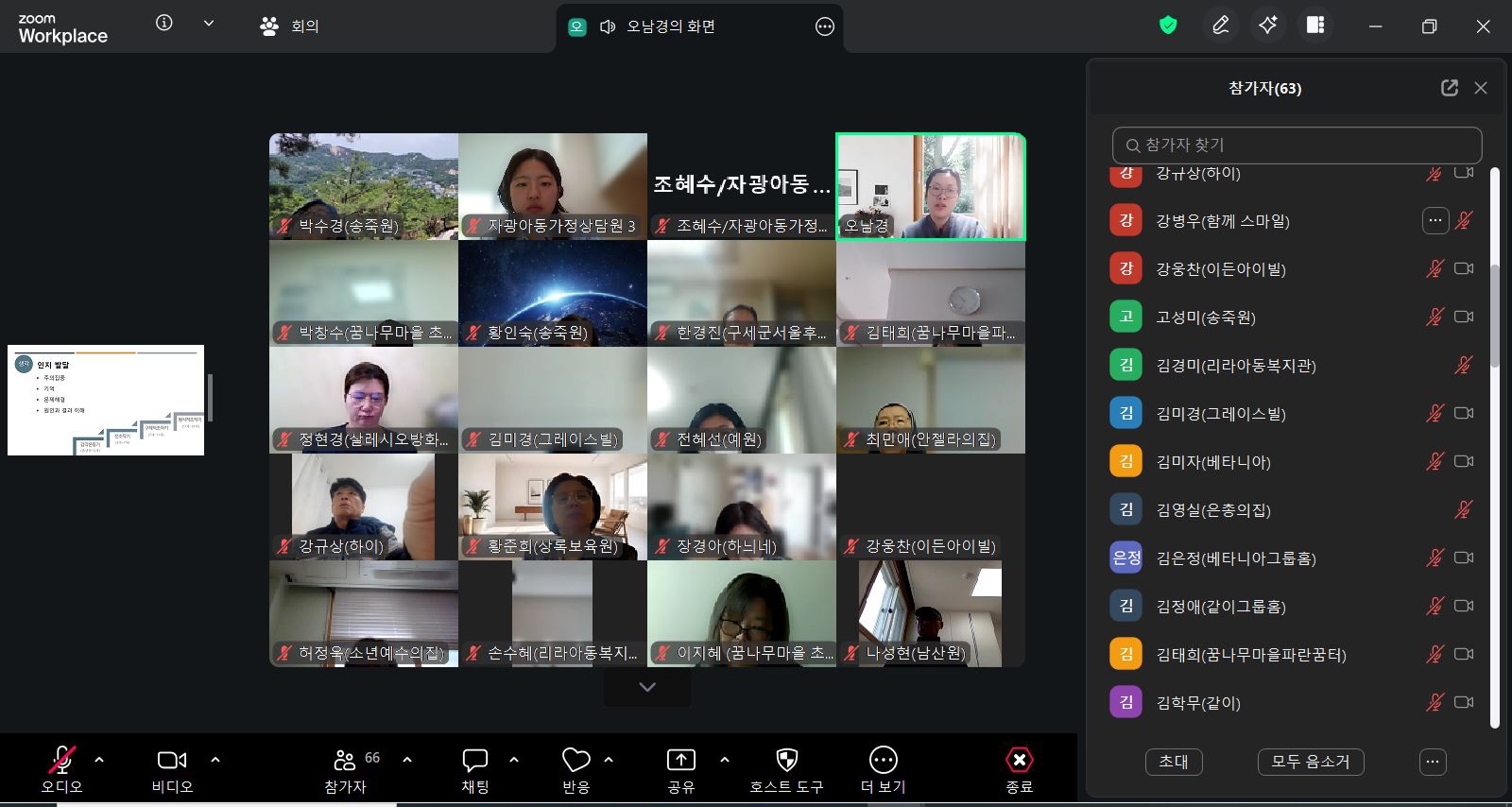Unmute microphone with the Audio button
The width and height of the screenshot is (1512, 807).
click(61, 769)
